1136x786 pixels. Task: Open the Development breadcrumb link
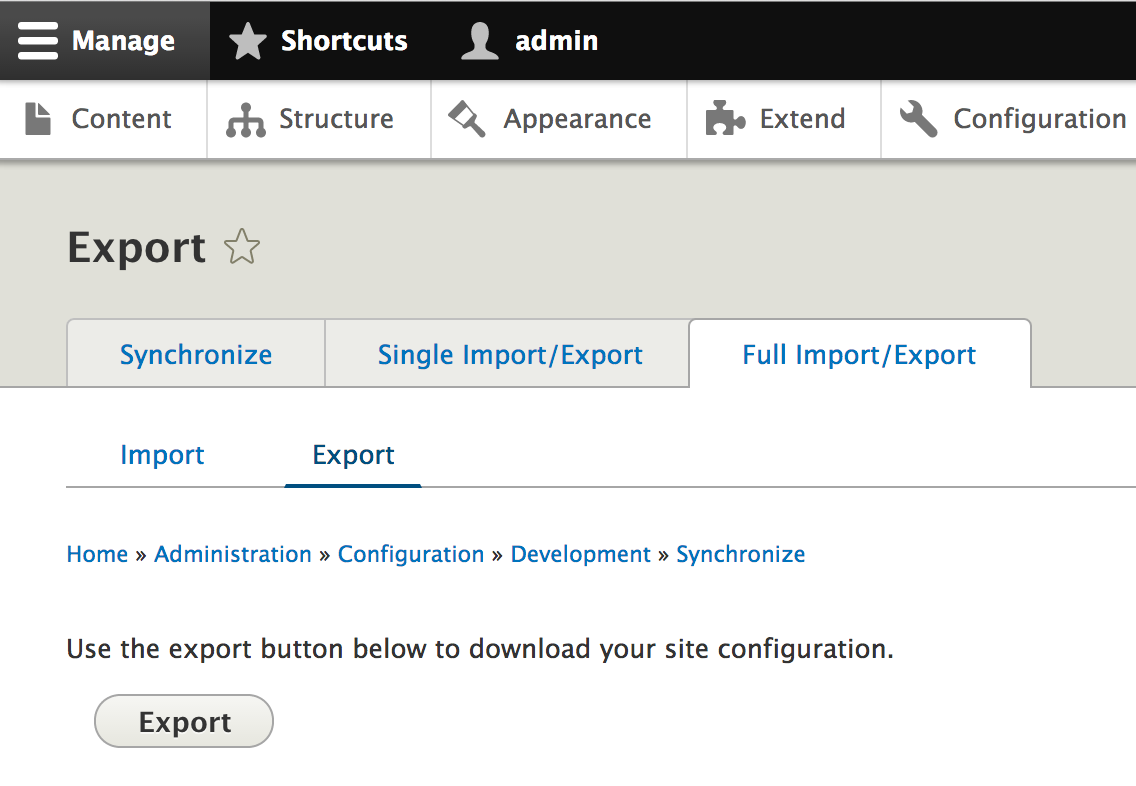(580, 554)
